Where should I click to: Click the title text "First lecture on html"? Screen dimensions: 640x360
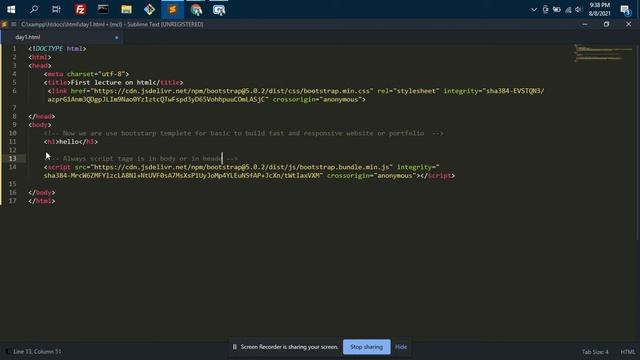(x=111, y=82)
